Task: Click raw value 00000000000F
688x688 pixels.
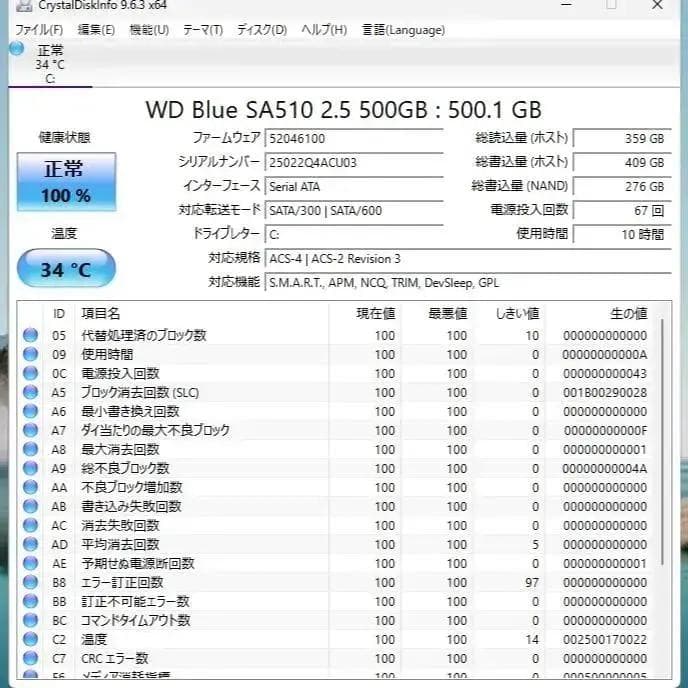Action: 605,431
